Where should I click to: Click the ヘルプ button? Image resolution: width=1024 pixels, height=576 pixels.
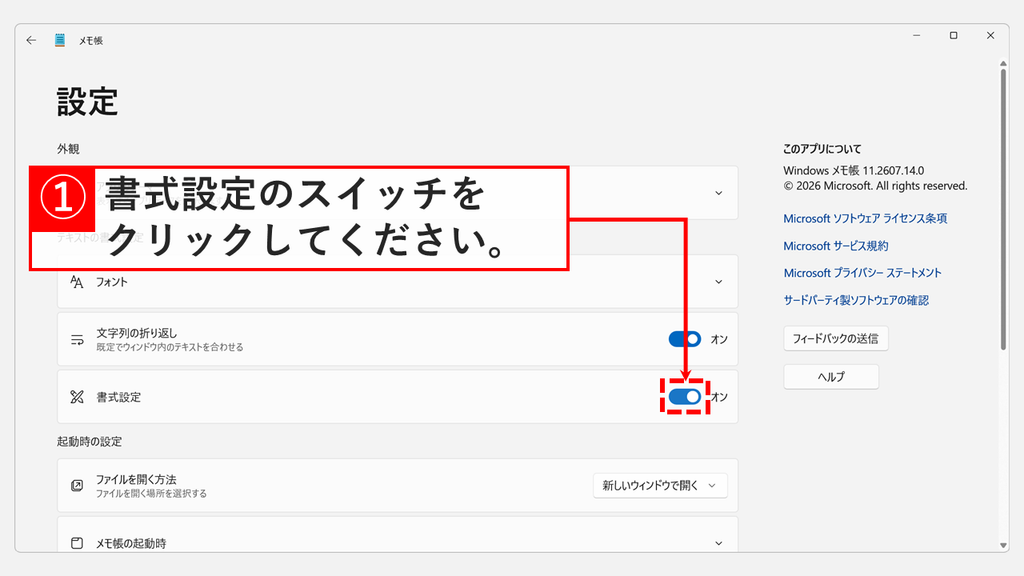coord(831,377)
